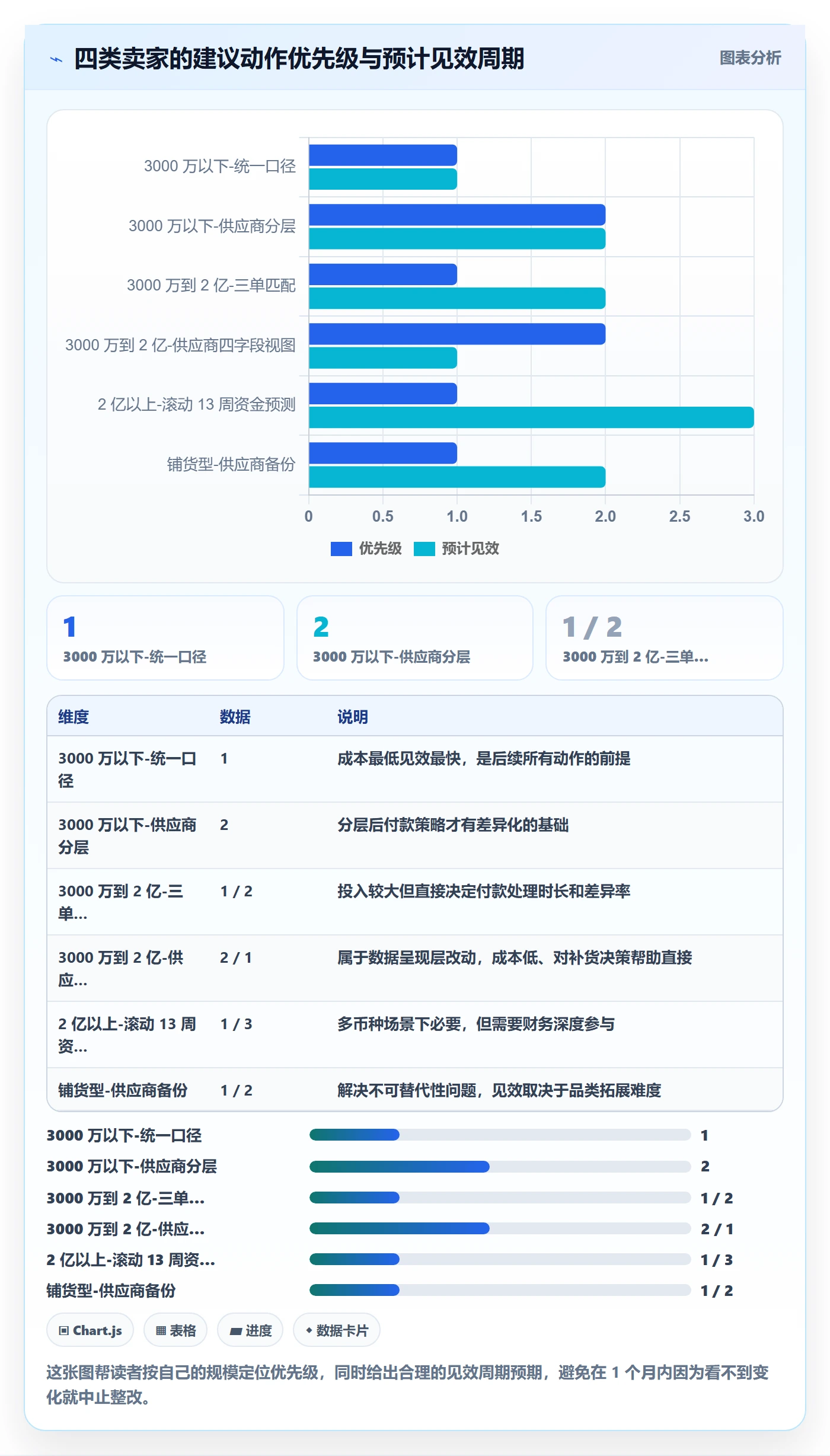This screenshot has width=830, height=1456.
Task: Click the blue 优先级 bar for 统一口径
Action: pyautogui.click(x=383, y=155)
